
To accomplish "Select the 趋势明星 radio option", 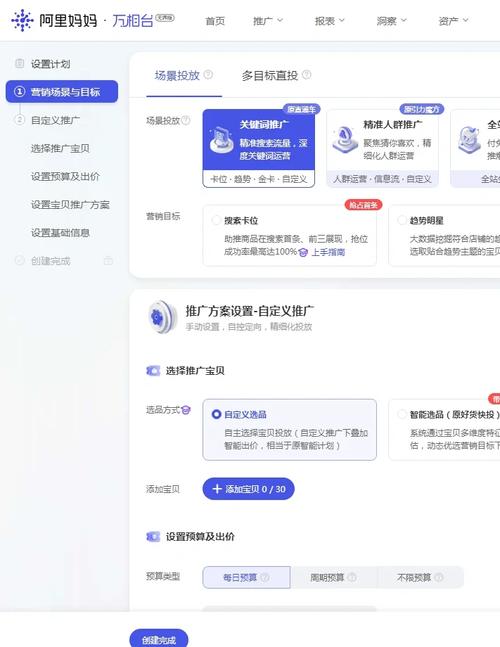I will 401,220.
